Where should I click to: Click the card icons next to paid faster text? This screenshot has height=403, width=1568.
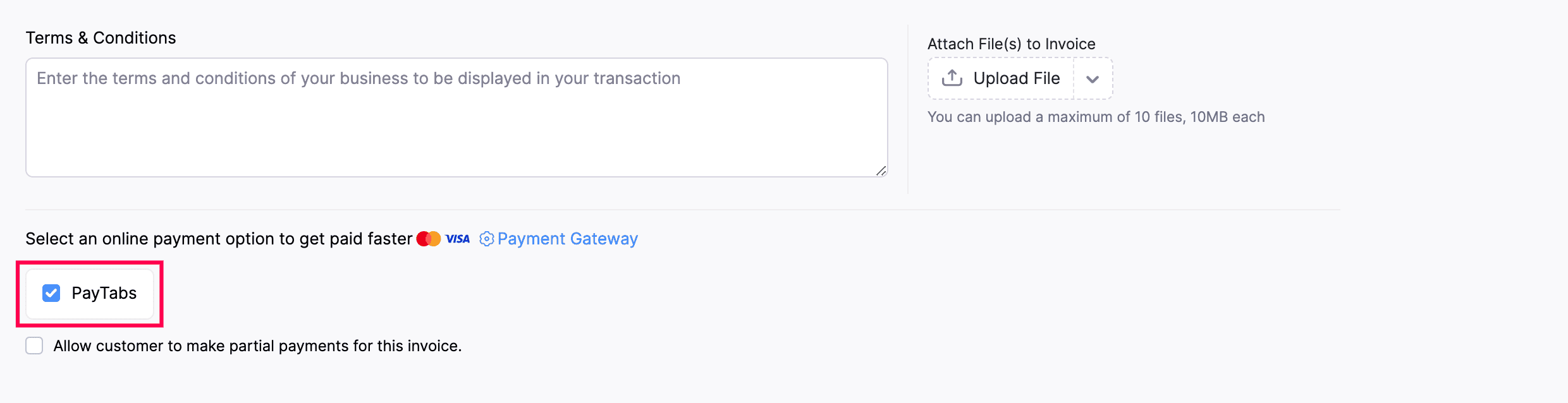point(443,238)
